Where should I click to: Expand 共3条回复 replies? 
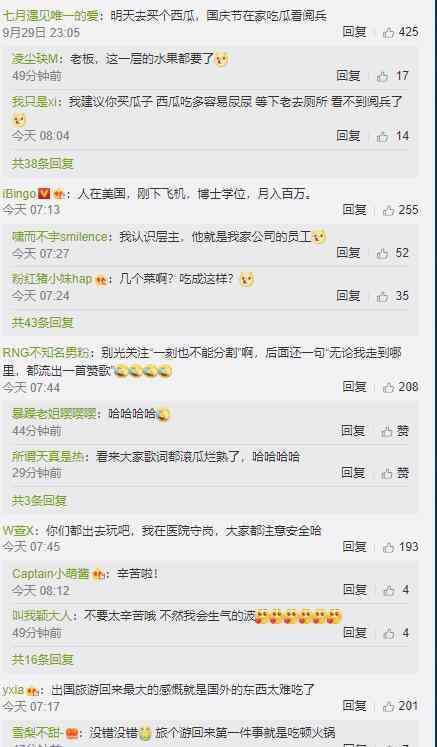[39, 501]
